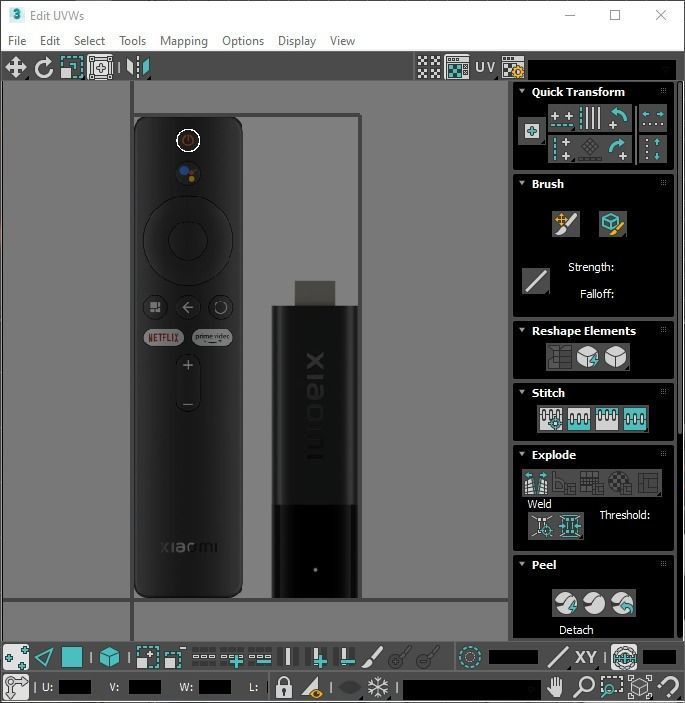
Task: Select the Paint Move brush icon
Action: point(566,223)
